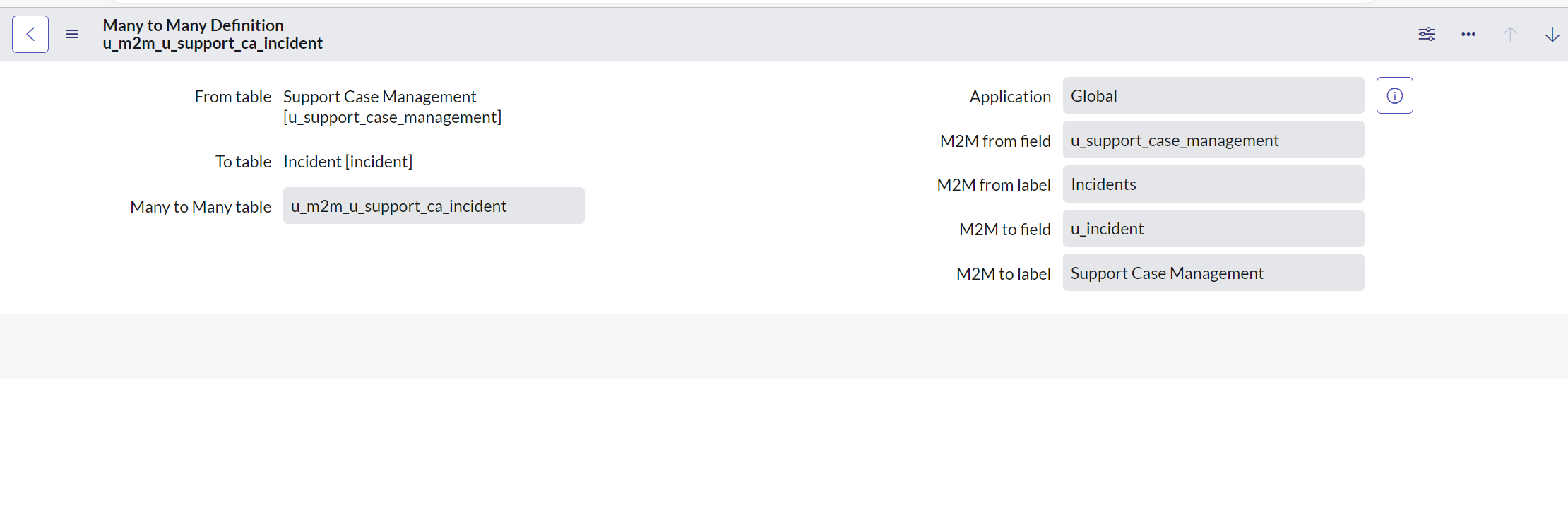
Task: Click the Support Case Management from table link
Action: pos(379,96)
